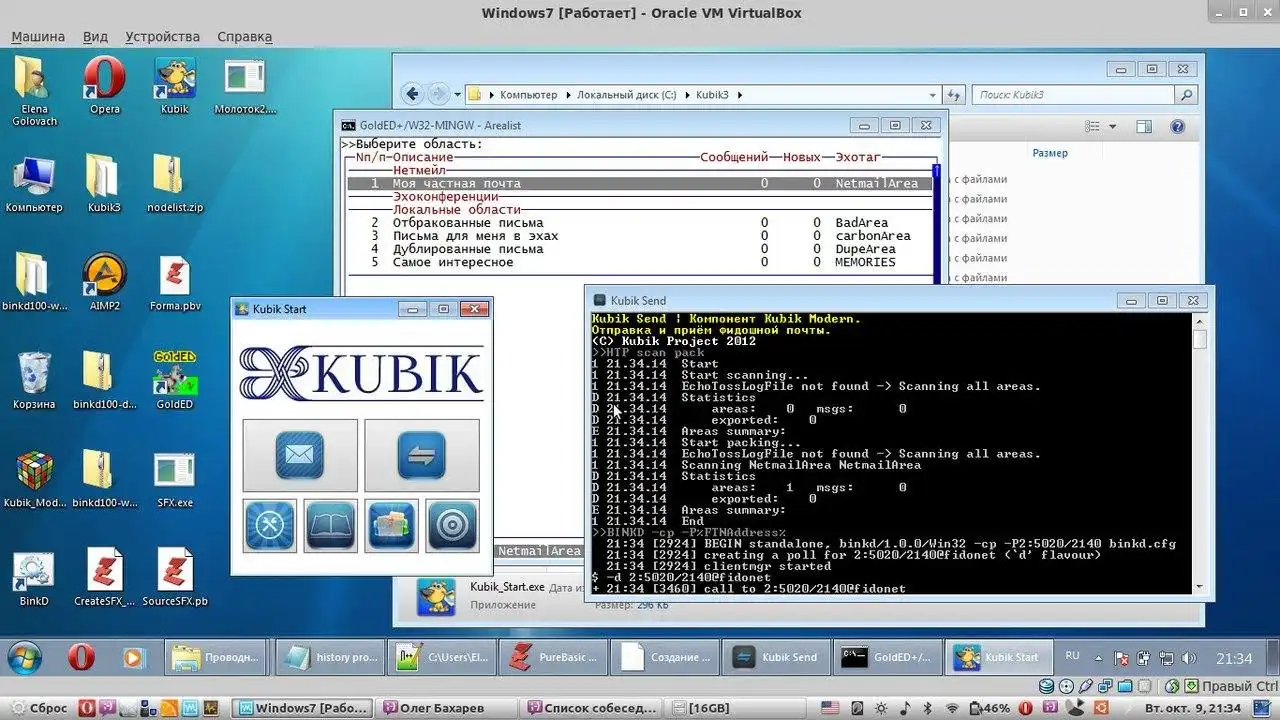Click the Explorer search magnifier icon
Screen dimensions: 1280x720
pos(1186,95)
